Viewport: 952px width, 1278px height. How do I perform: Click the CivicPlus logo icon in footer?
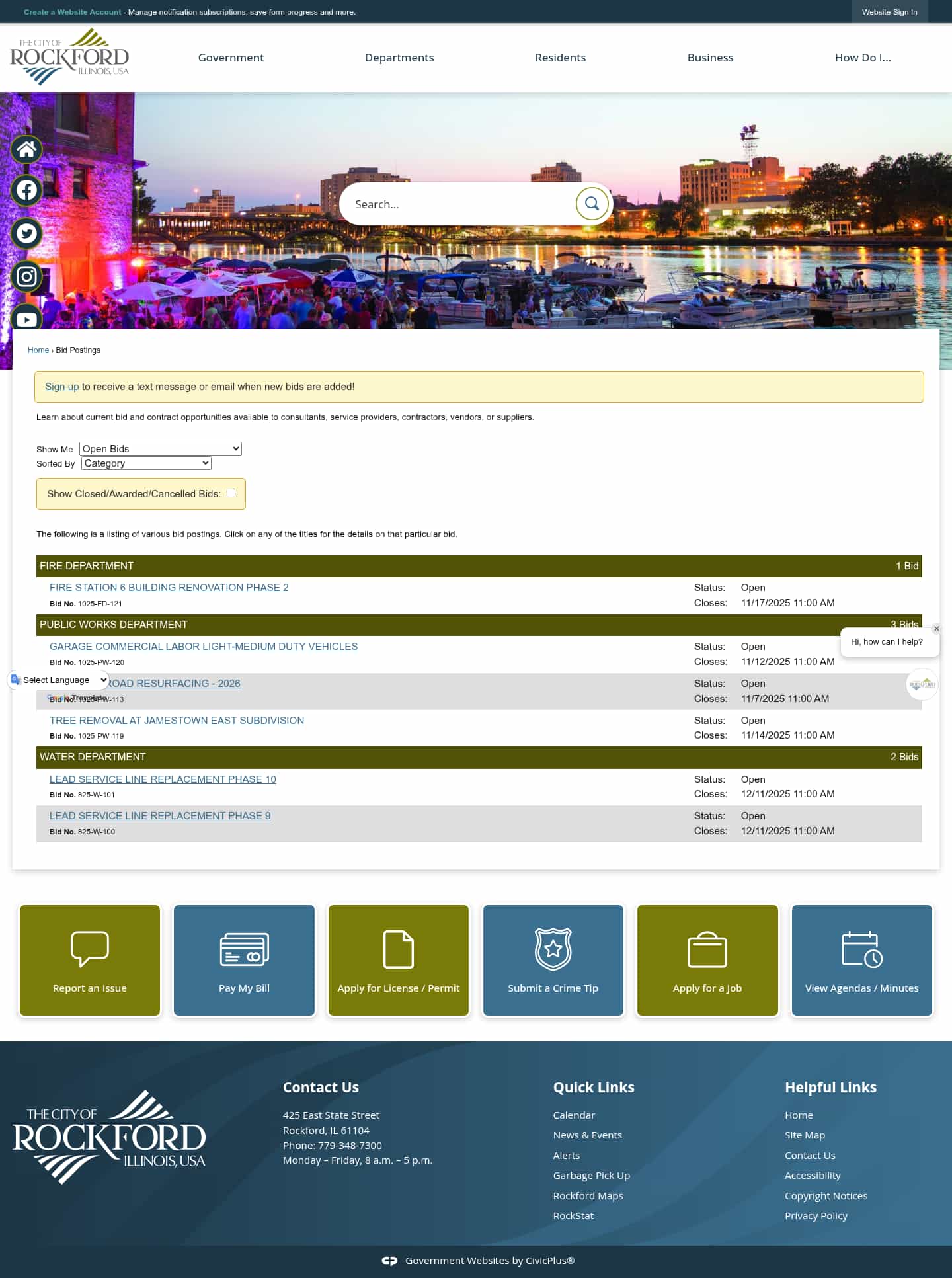(390, 1261)
